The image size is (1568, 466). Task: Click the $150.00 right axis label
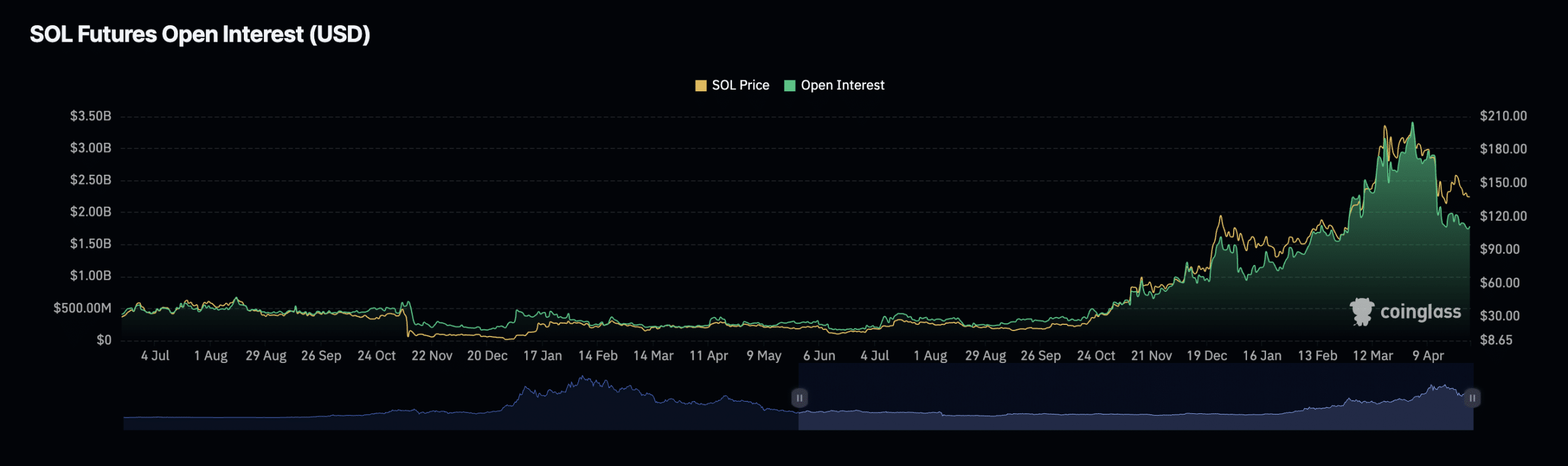[x=1503, y=183]
